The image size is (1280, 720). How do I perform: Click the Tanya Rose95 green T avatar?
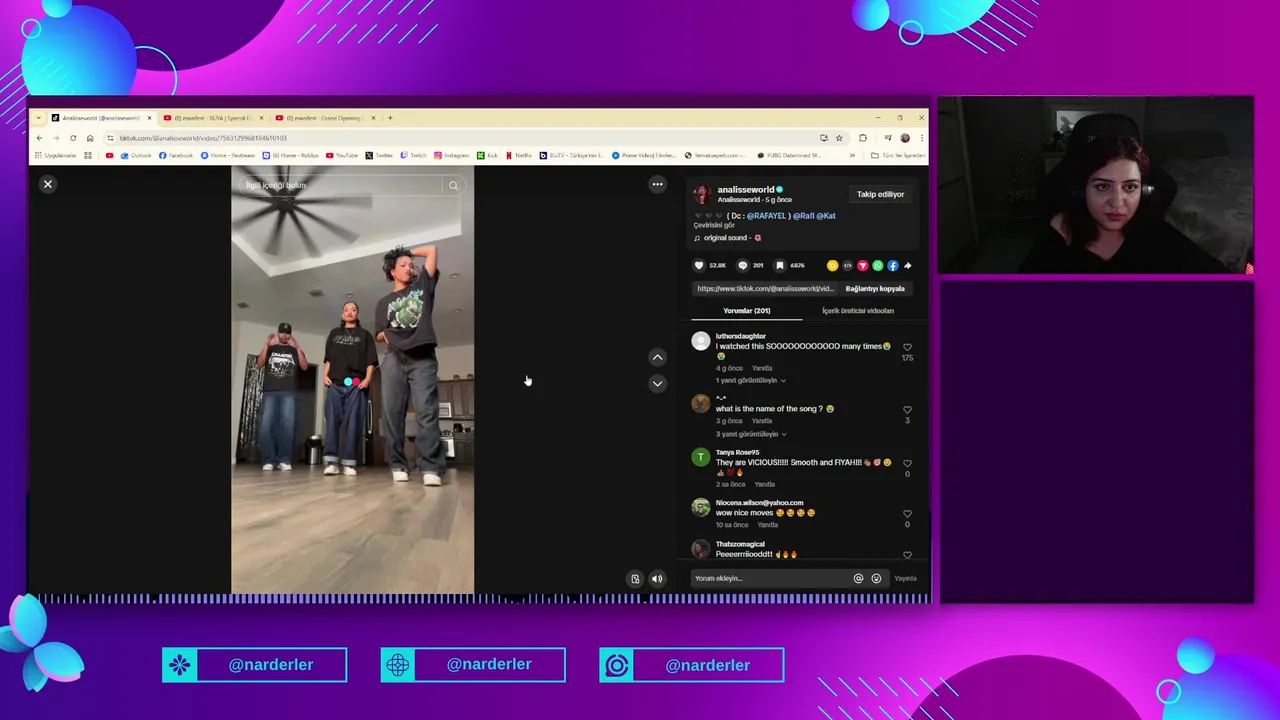[701, 457]
